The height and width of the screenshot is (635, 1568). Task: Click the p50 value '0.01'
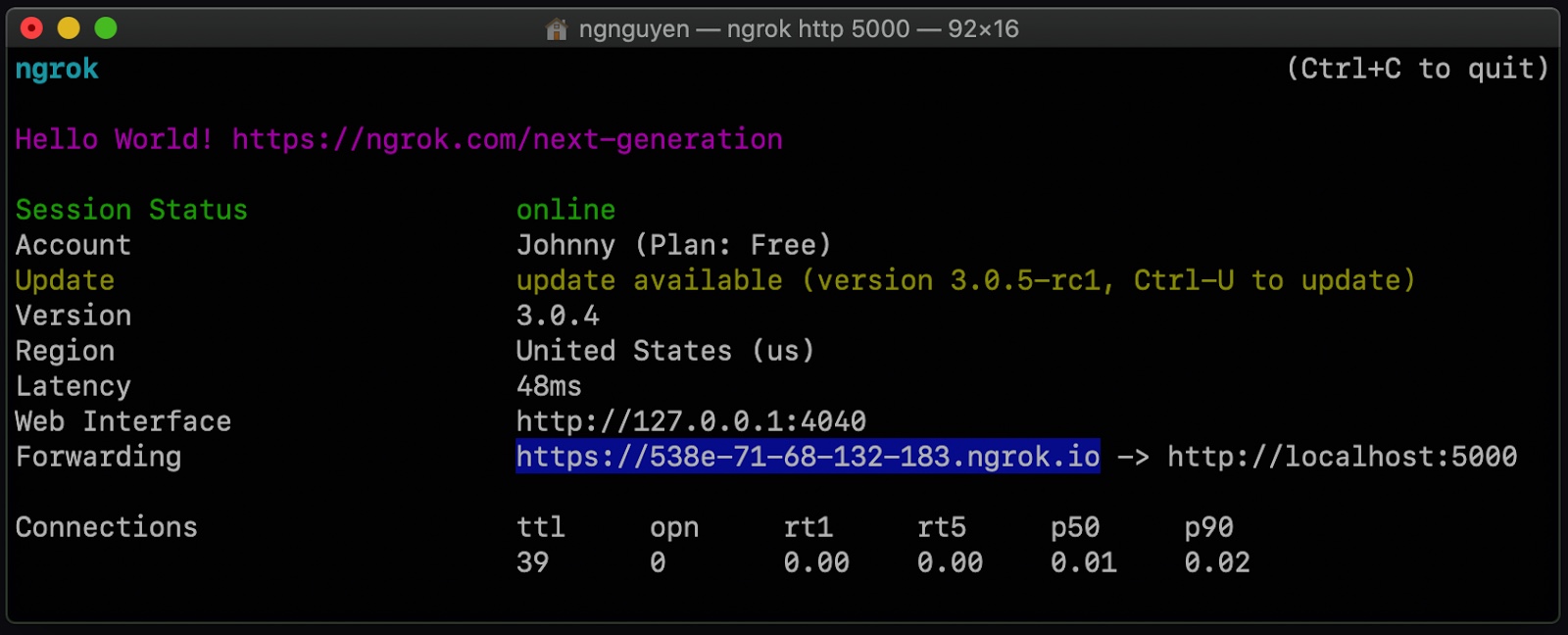point(1084,562)
